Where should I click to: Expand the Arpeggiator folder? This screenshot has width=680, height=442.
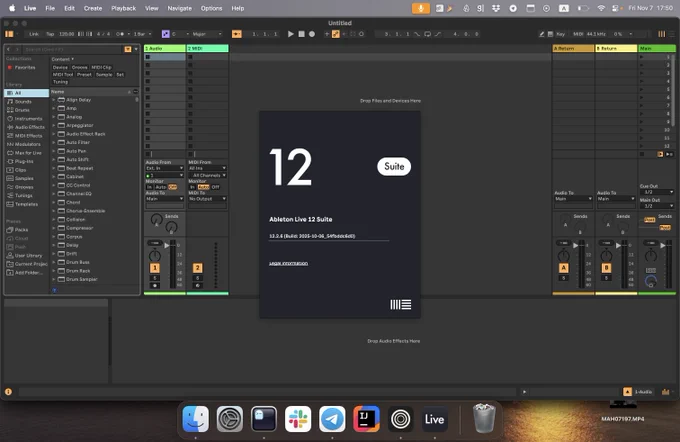pyautogui.click(x=54, y=125)
